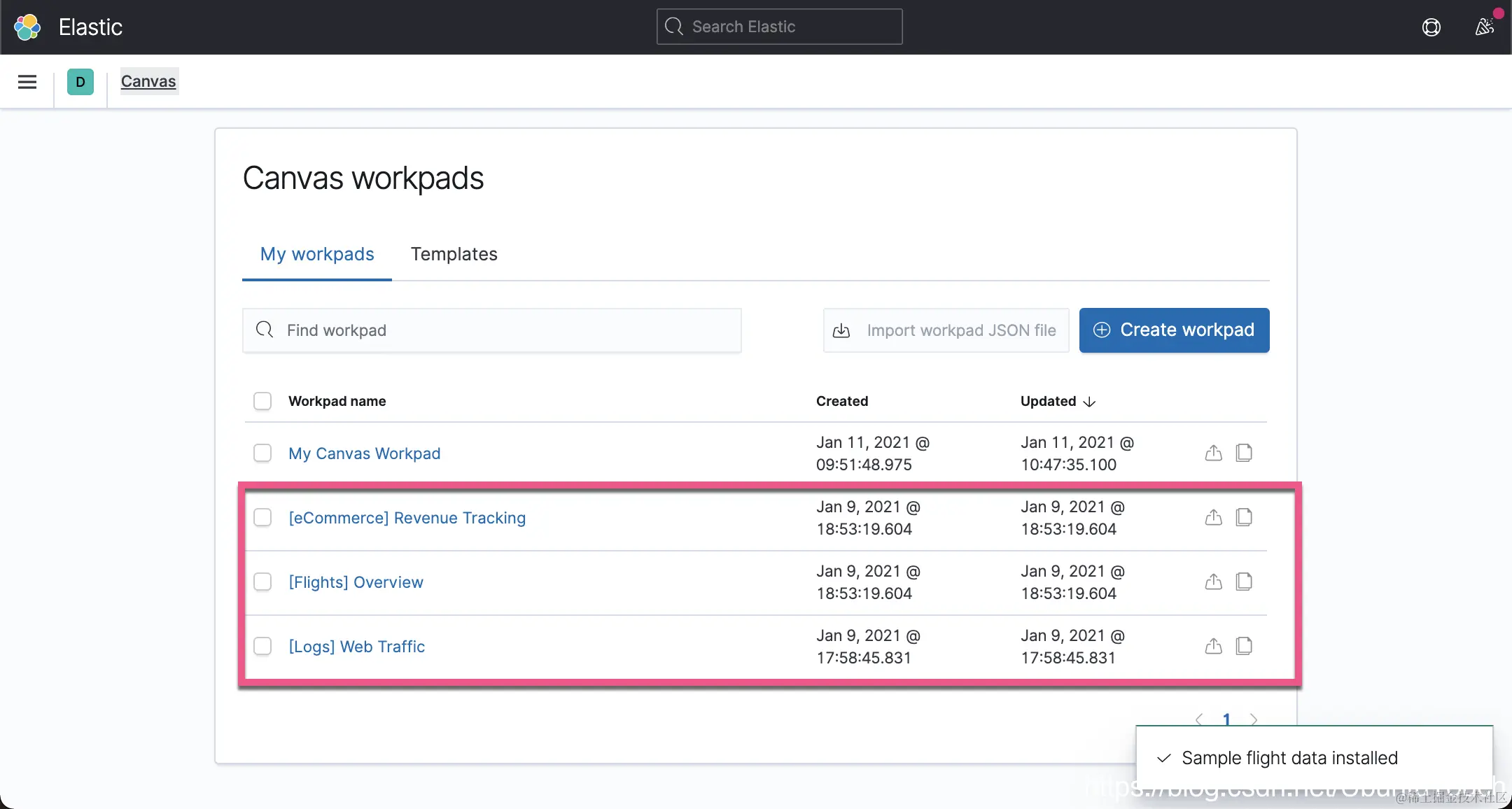The height and width of the screenshot is (809, 1512).
Task: Click the Elastic logo icon
Action: [x=27, y=27]
